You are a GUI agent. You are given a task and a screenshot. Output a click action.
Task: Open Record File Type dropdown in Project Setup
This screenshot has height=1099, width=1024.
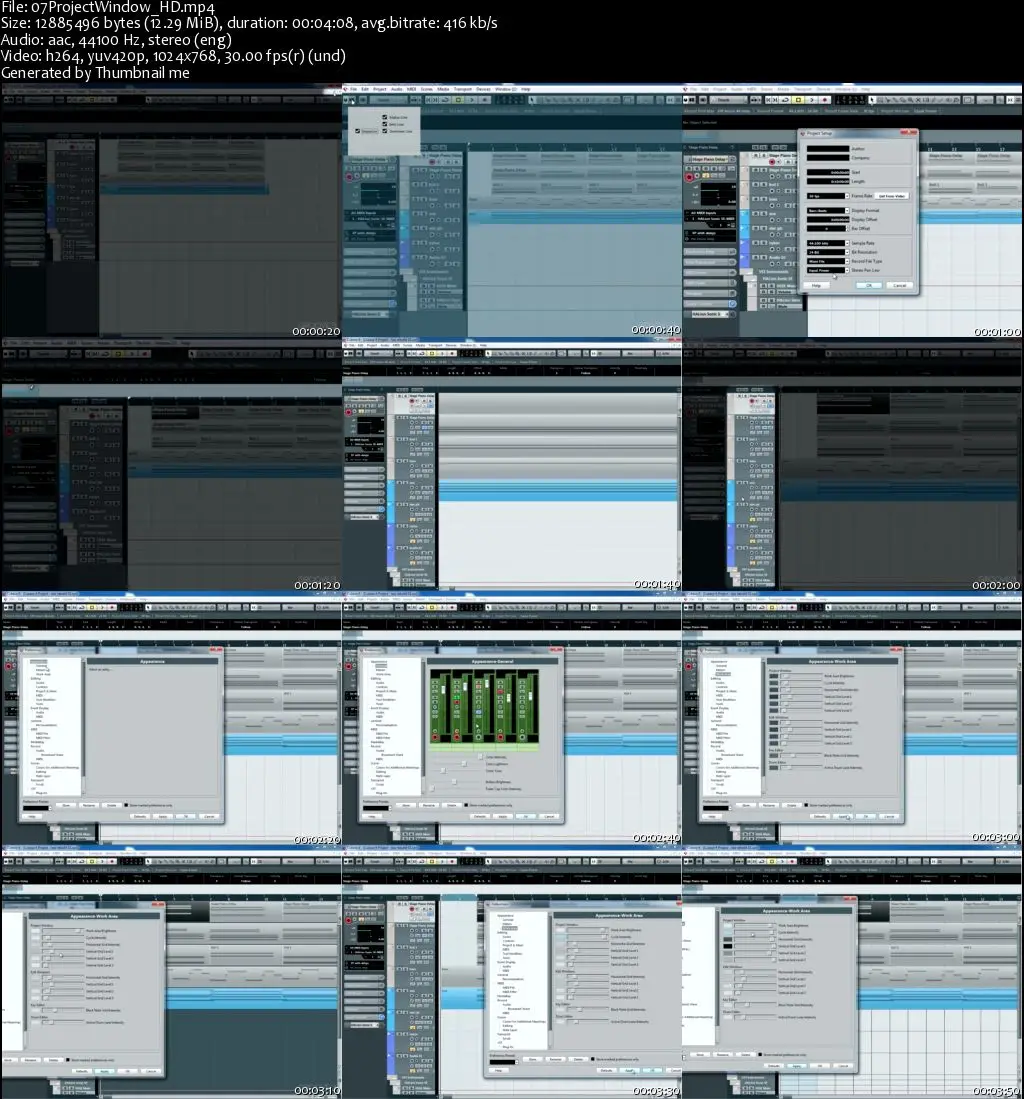click(x=828, y=261)
